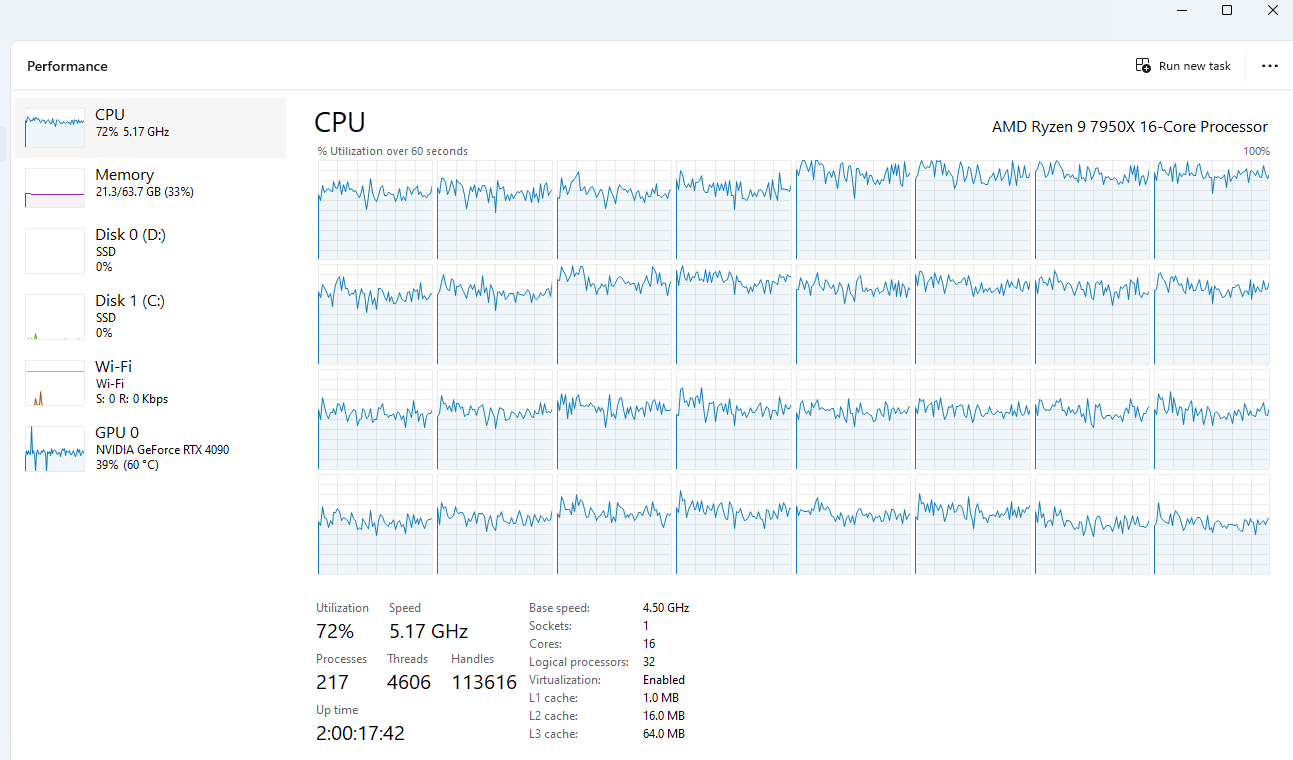Click the Base speed value 4.50 GHz

666,608
